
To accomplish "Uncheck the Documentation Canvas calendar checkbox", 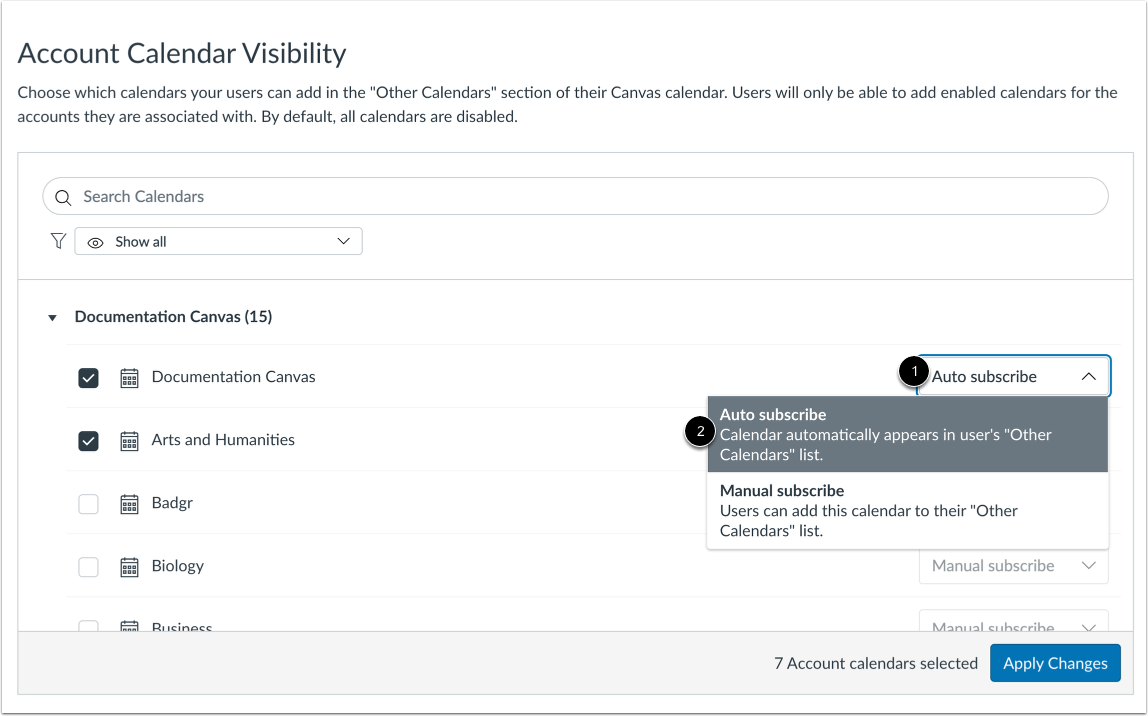I will point(88,377).
